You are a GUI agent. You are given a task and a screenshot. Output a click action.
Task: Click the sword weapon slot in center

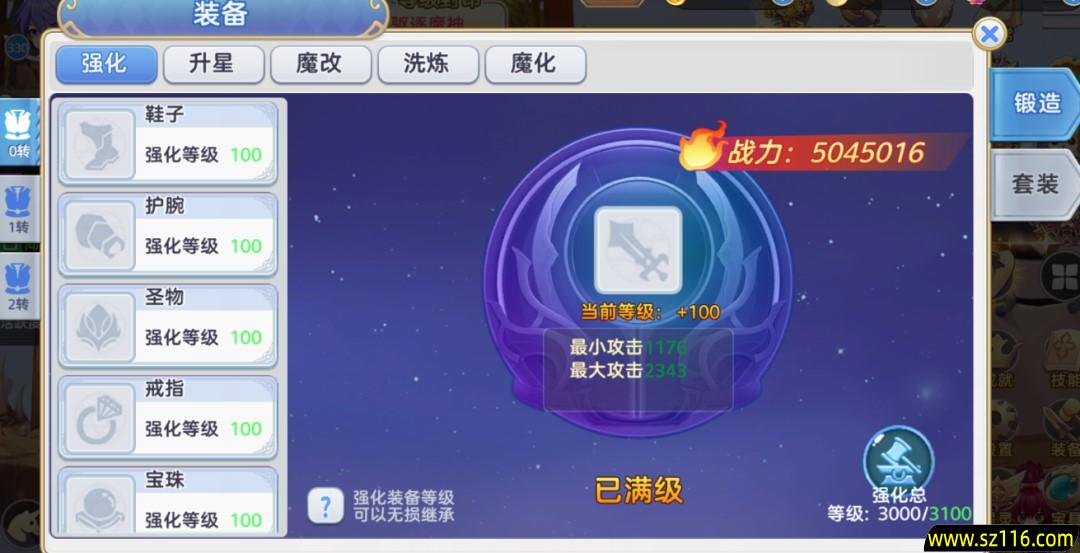click(x=638, y=251)
